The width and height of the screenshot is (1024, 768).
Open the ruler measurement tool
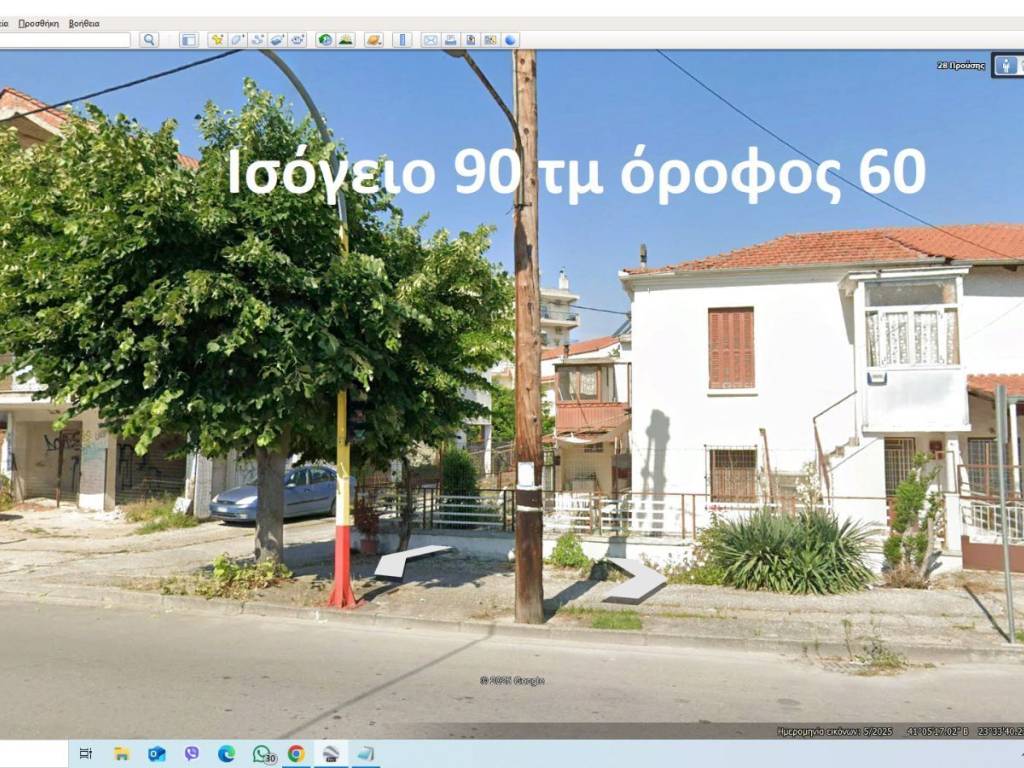(x=402, y=40)
